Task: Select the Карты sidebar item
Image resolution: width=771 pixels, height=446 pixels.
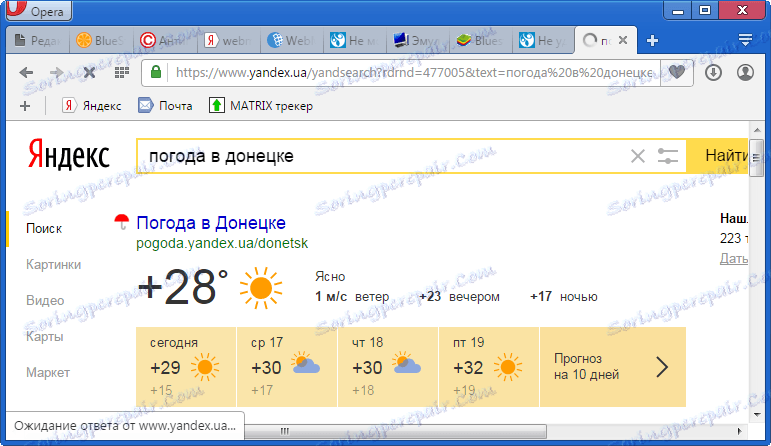Action: pos(45,336)
